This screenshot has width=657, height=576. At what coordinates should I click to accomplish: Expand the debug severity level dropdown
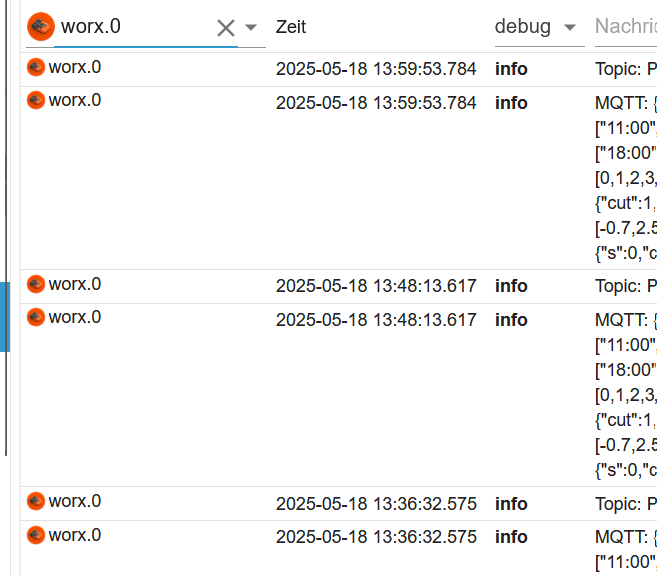[x=570, y=27]
